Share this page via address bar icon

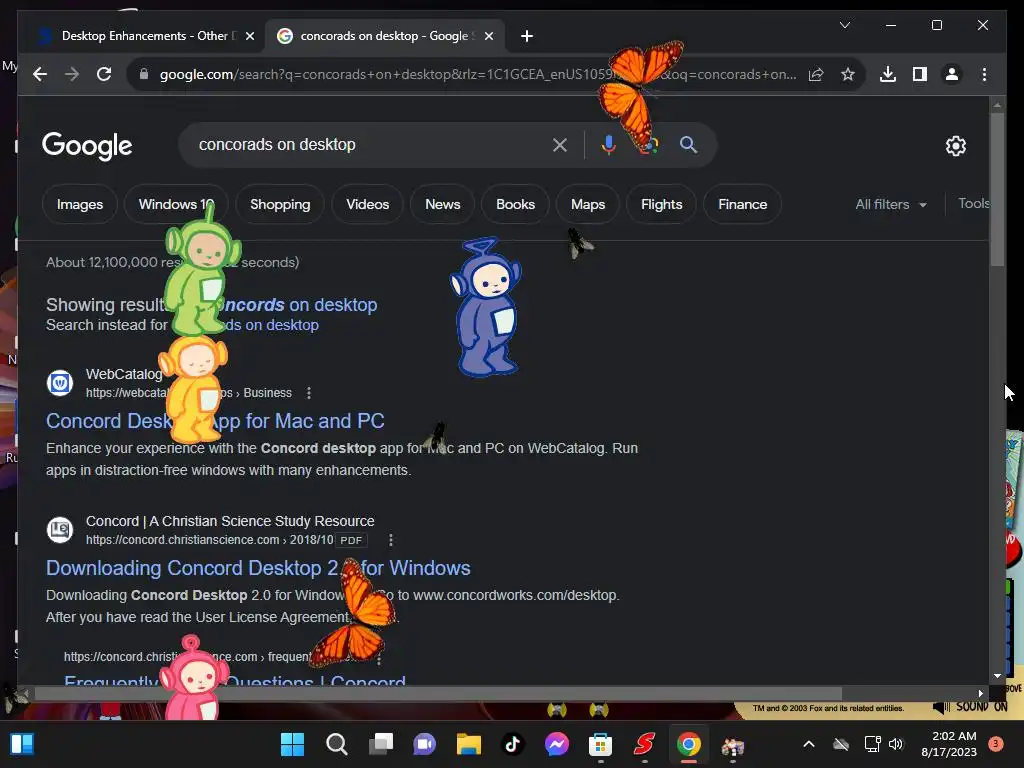click(816, 74)
